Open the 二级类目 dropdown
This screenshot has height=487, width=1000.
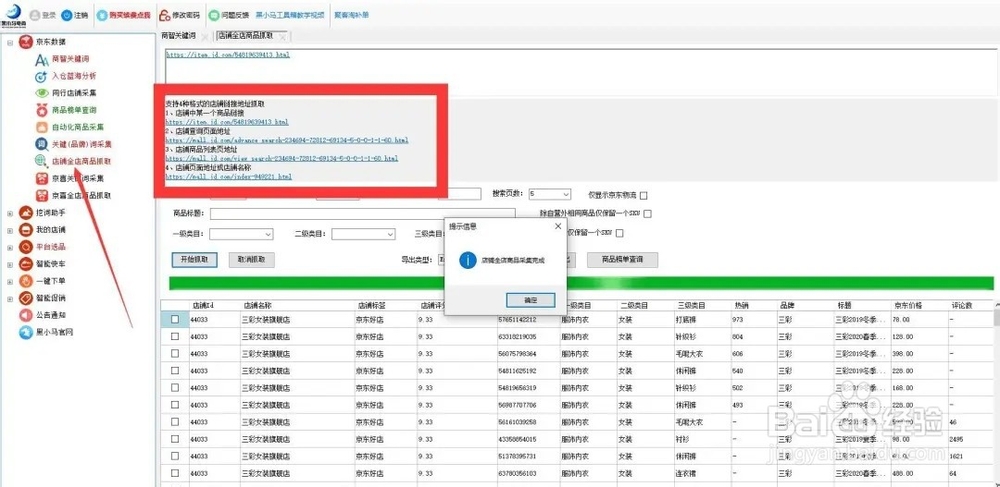point(363,234)
